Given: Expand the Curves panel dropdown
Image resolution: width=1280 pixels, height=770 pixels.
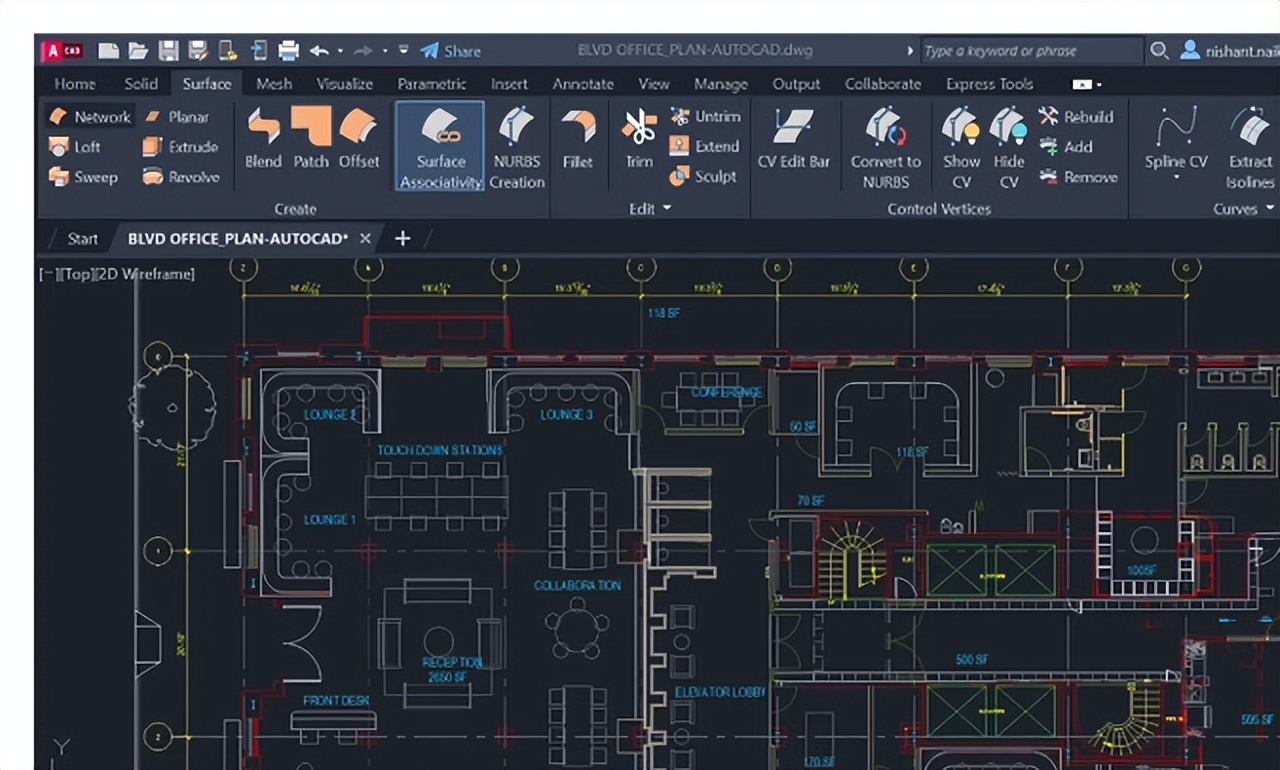Looking at the screenshot, I should [x=1270, y=209].
